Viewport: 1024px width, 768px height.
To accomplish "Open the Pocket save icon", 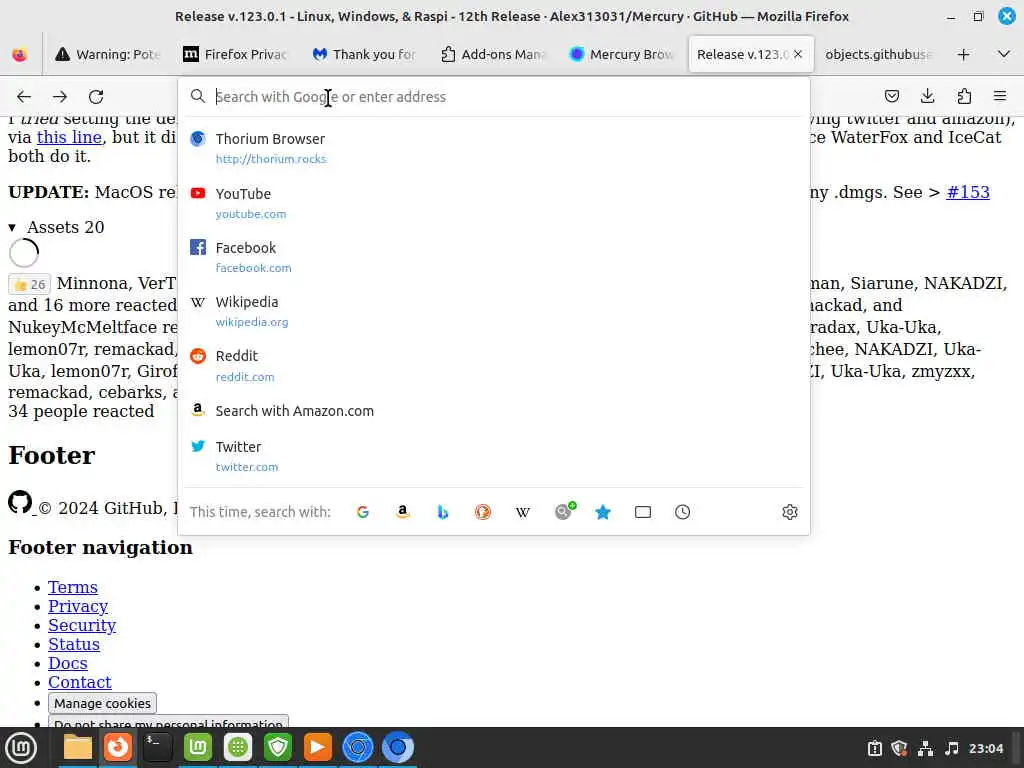I will [x=891, y=97].
